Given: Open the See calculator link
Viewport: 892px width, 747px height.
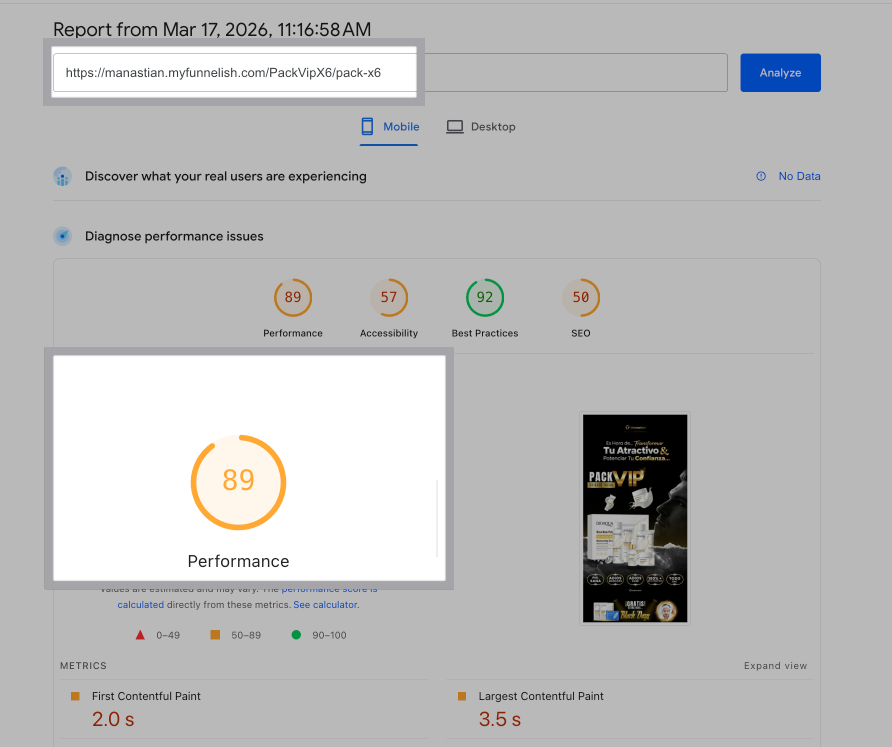Looking at the screenshot, I should 325,605.
